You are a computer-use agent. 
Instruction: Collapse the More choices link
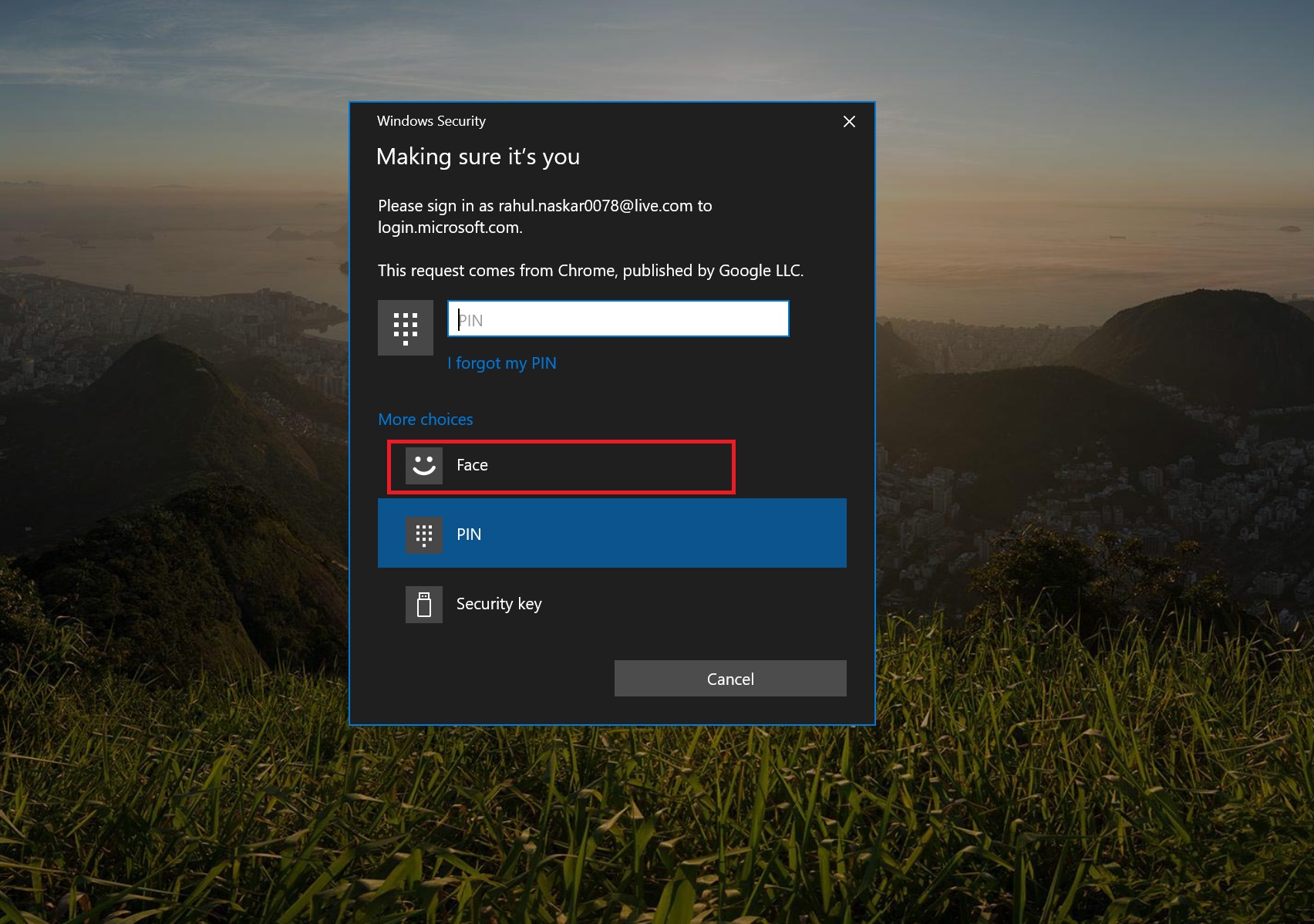pyautogui.click(x=426, y=419)
